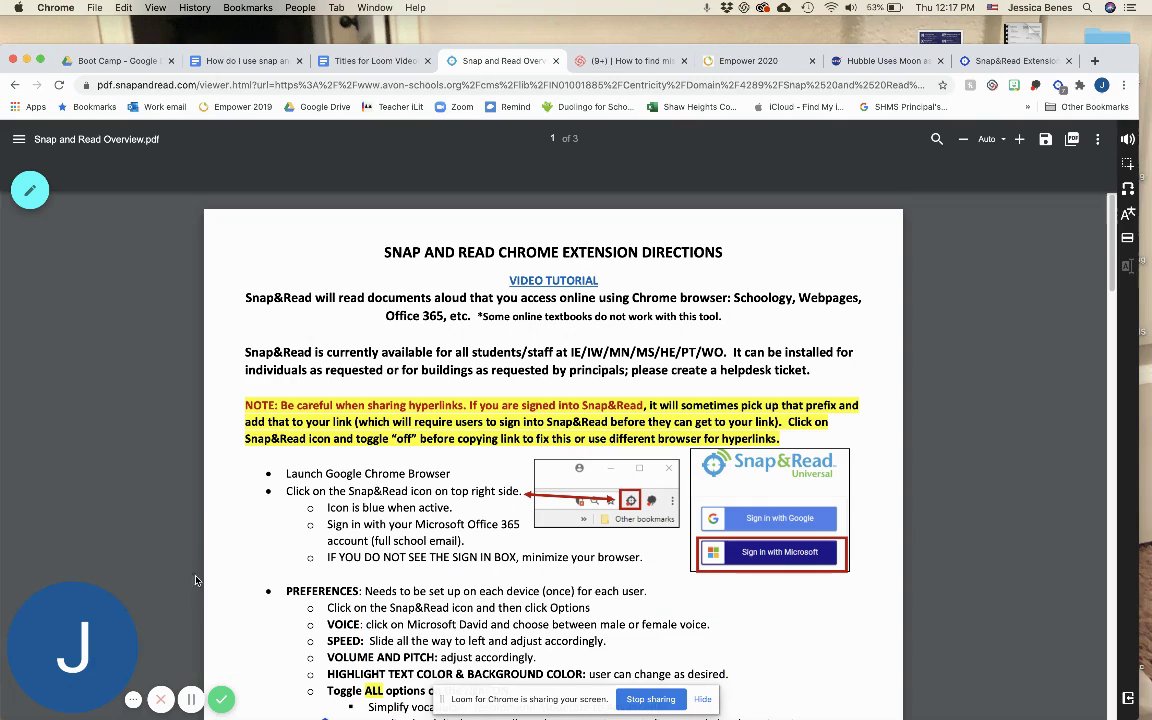Open the Bookmarks menu in menu bar

(248, 7)
